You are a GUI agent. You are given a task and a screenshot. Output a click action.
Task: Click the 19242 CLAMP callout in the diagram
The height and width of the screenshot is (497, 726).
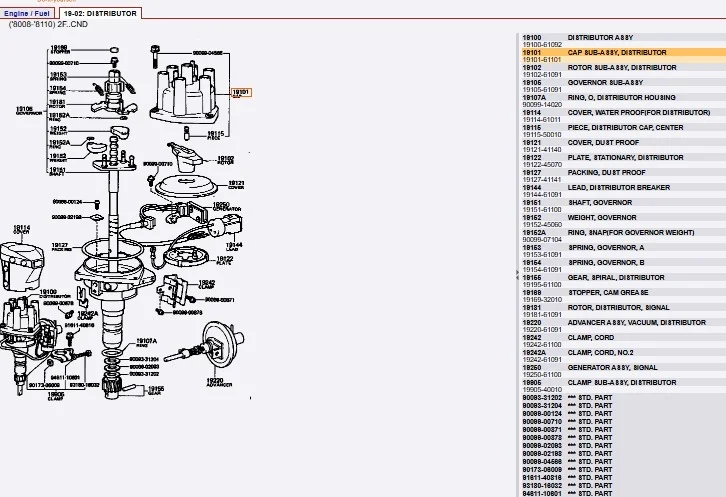[206, 284]
